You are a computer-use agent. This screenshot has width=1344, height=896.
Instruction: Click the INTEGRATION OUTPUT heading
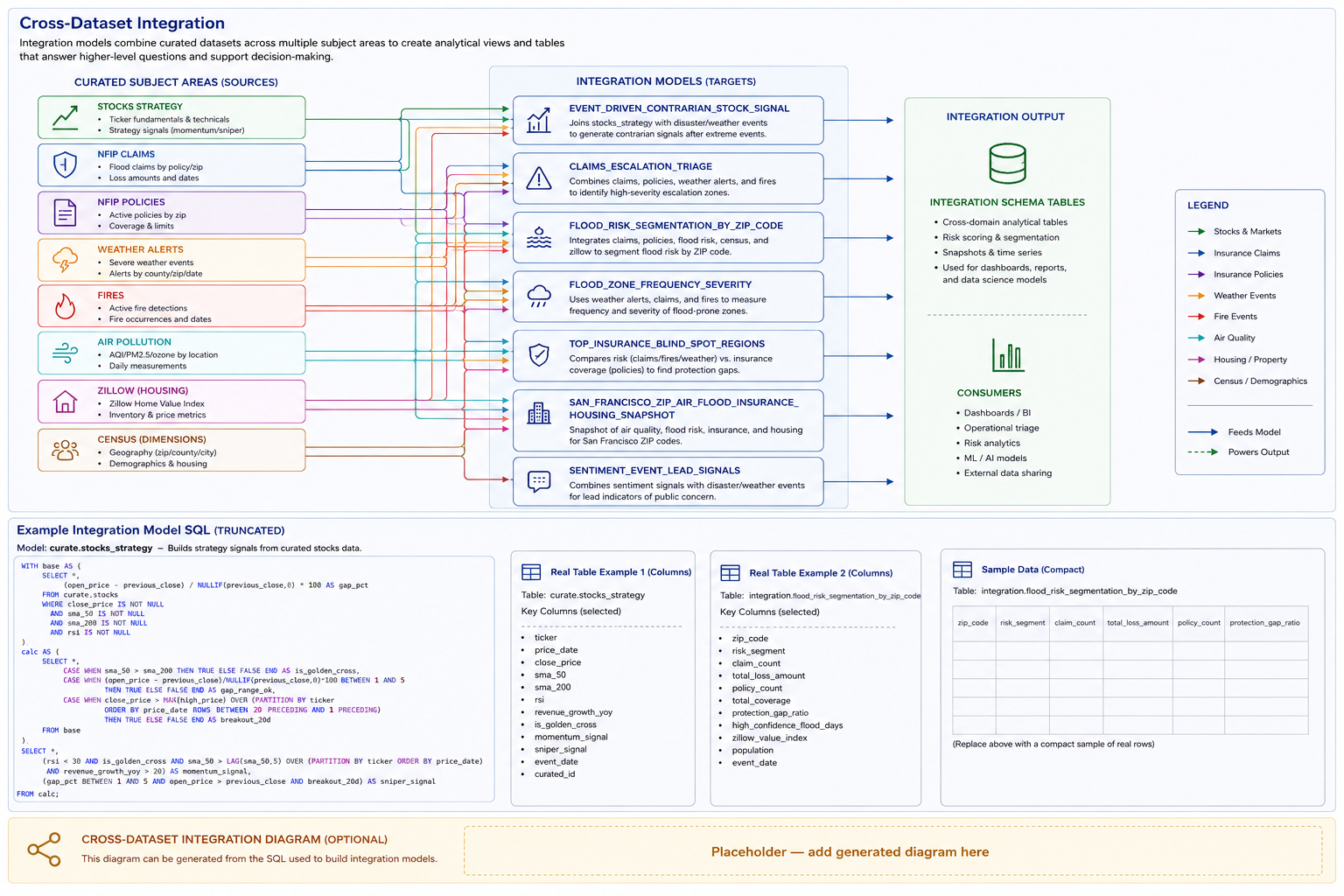tap(1005, 116)
